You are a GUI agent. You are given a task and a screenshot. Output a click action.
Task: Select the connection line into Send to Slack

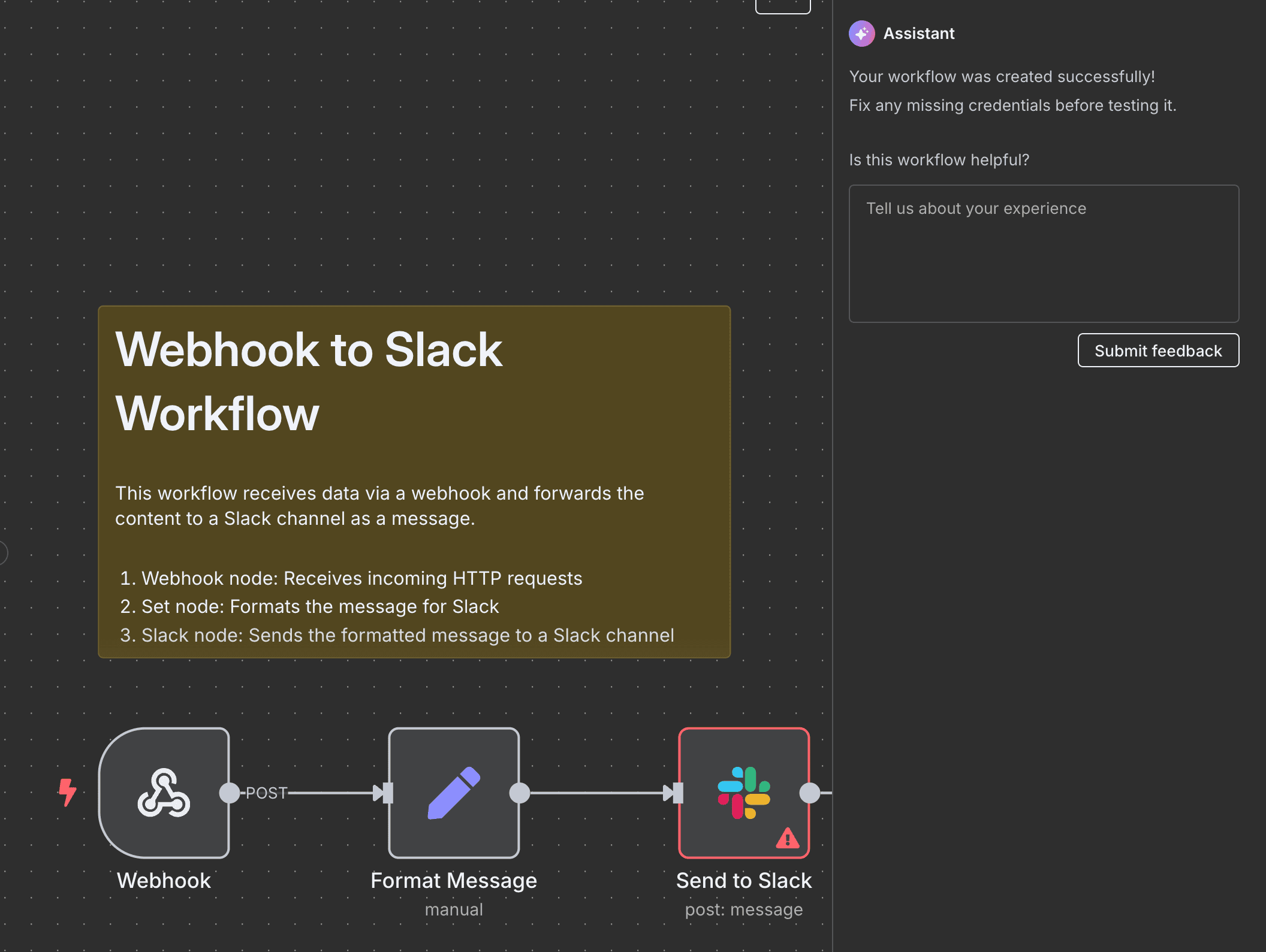pos(596,793)
